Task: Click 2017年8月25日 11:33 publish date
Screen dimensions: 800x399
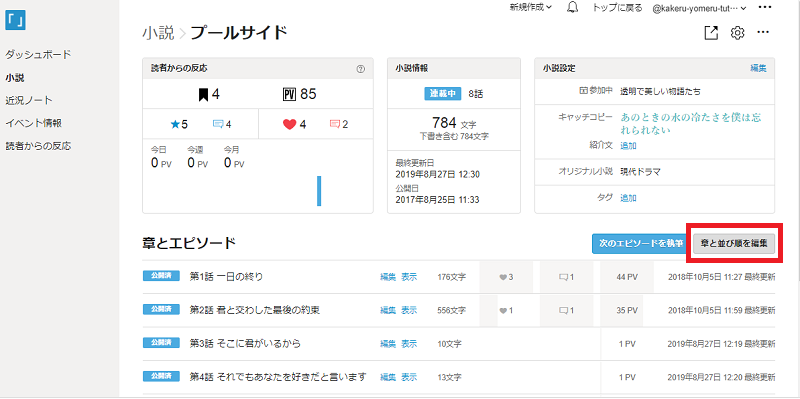Action: (437, 200)
